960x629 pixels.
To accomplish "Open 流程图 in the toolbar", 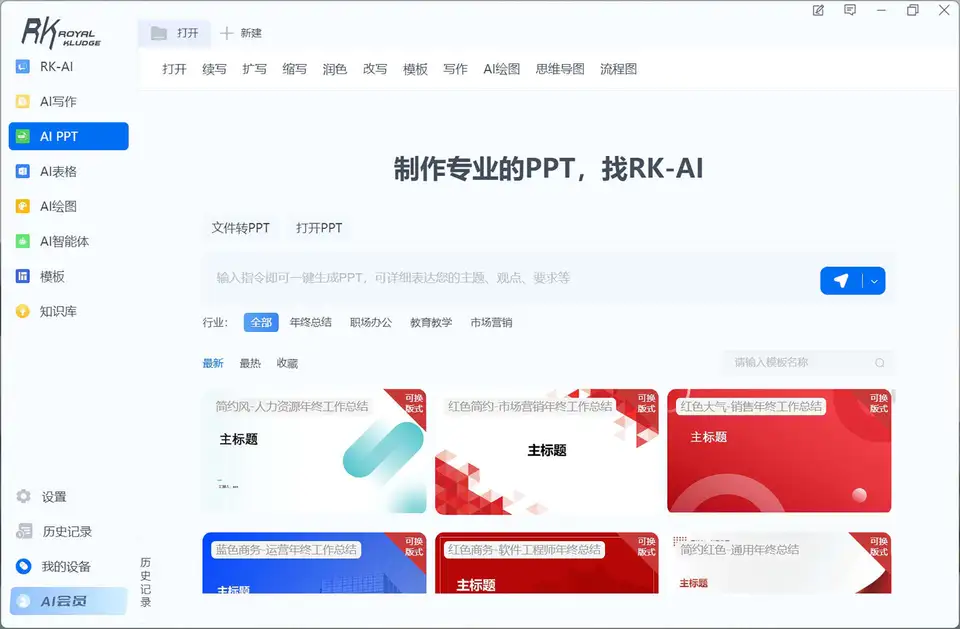I will 618,69.
